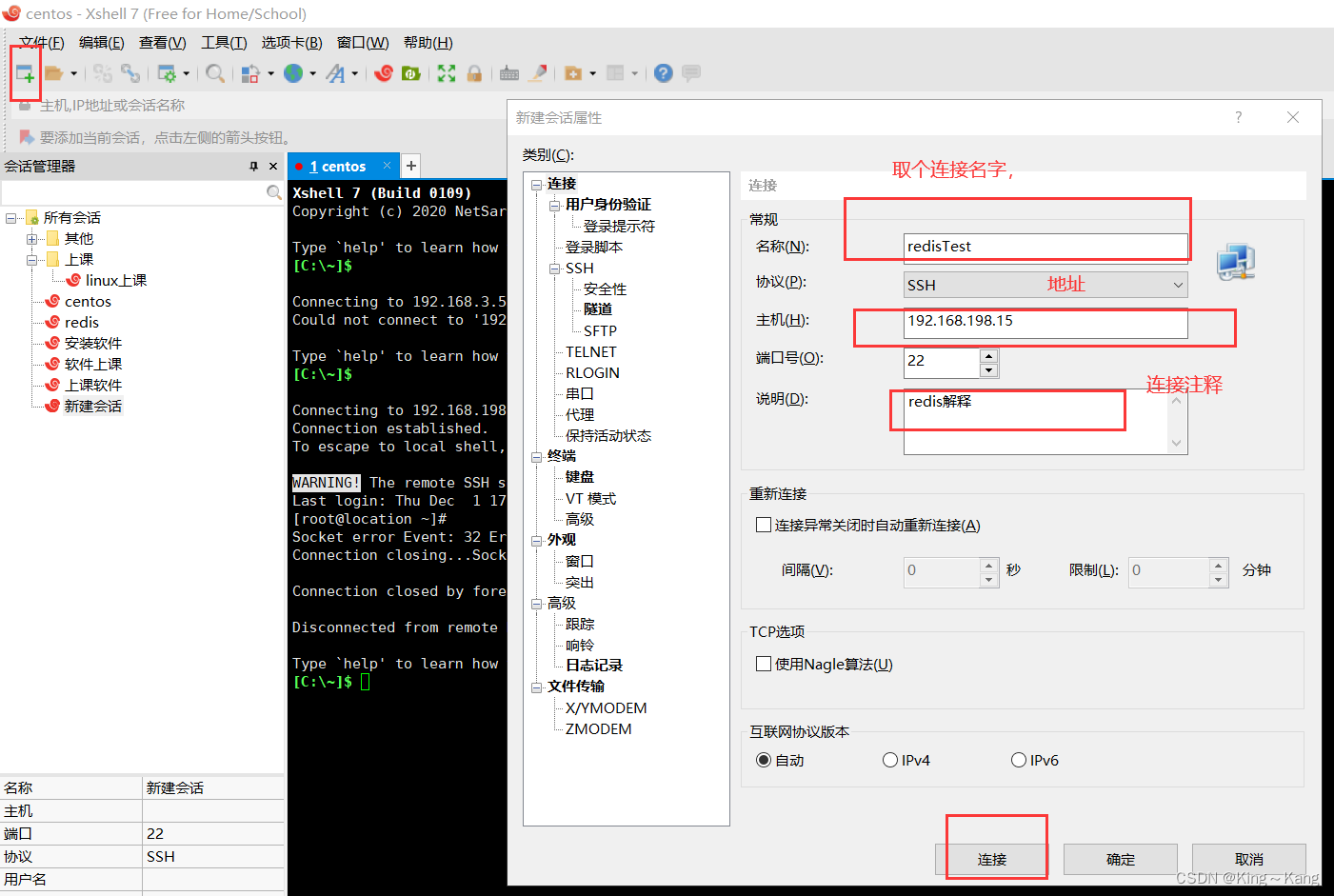The height and width of the screenshot is (896, 1334).
Task: Toggle full screen green arrows icon
Action: point(447,73)
